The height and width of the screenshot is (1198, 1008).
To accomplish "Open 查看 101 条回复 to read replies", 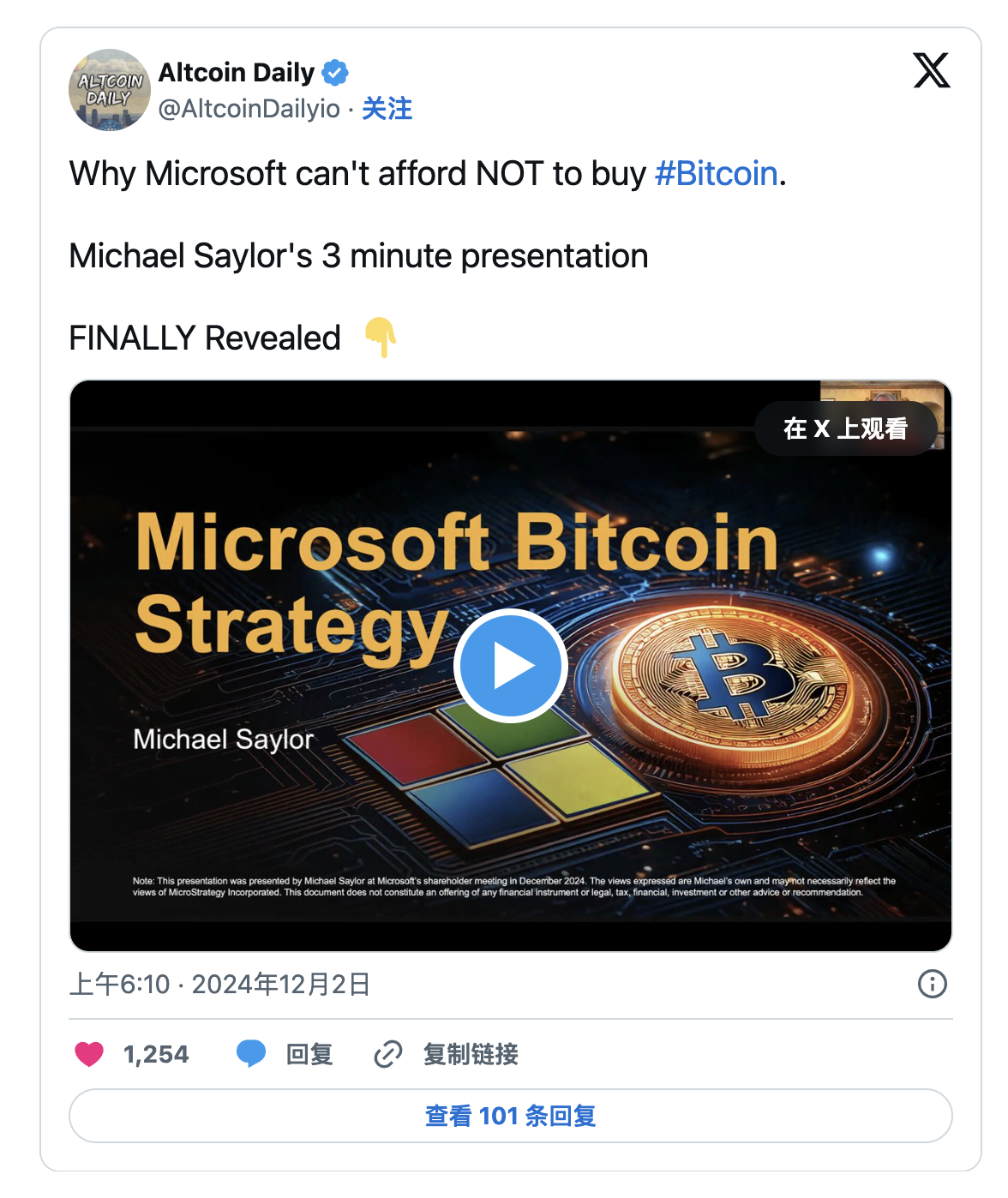I will (x=510, y=1116).
